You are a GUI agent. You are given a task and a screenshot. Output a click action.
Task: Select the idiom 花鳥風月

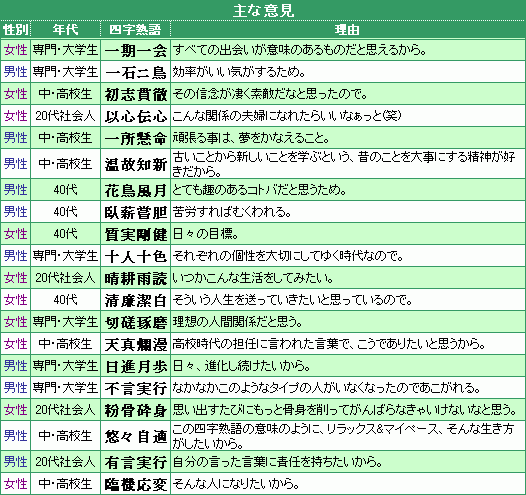136,190
